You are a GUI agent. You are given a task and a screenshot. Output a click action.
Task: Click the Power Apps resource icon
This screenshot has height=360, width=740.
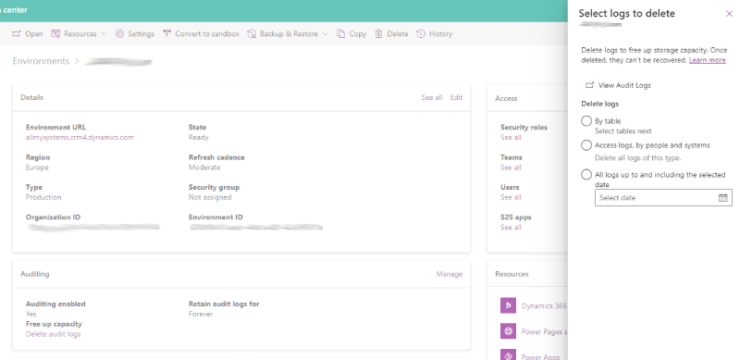[508, 355]
